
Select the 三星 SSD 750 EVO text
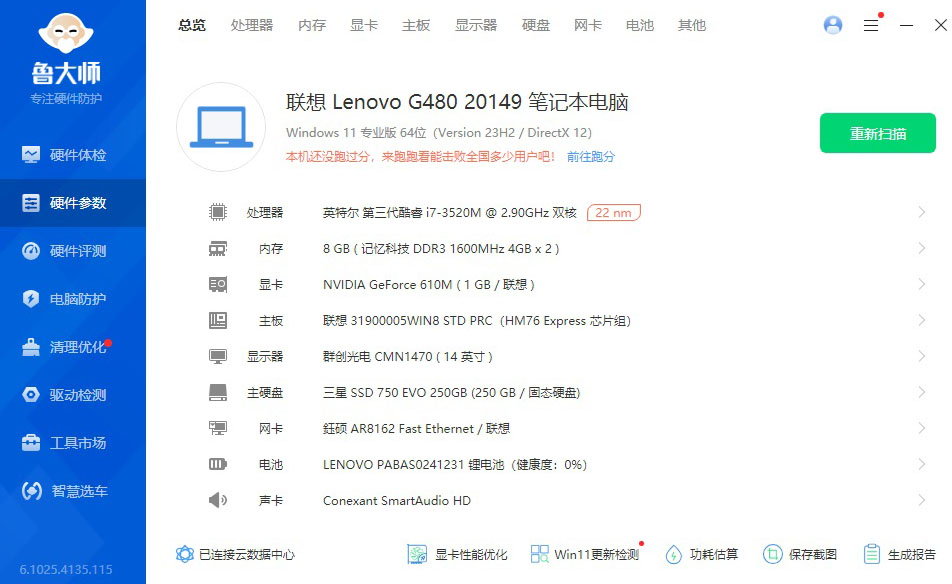(x=452, y=393)
